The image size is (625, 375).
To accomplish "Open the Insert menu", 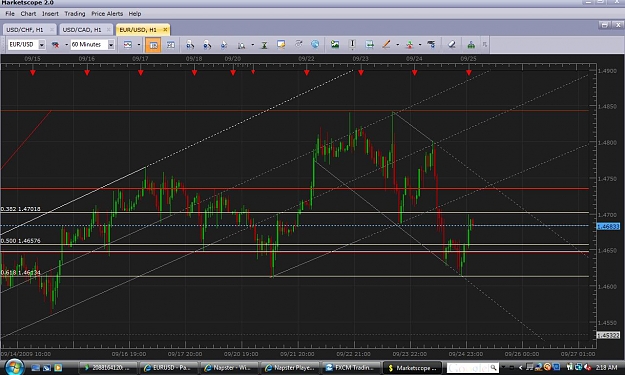I will [50, 14].
